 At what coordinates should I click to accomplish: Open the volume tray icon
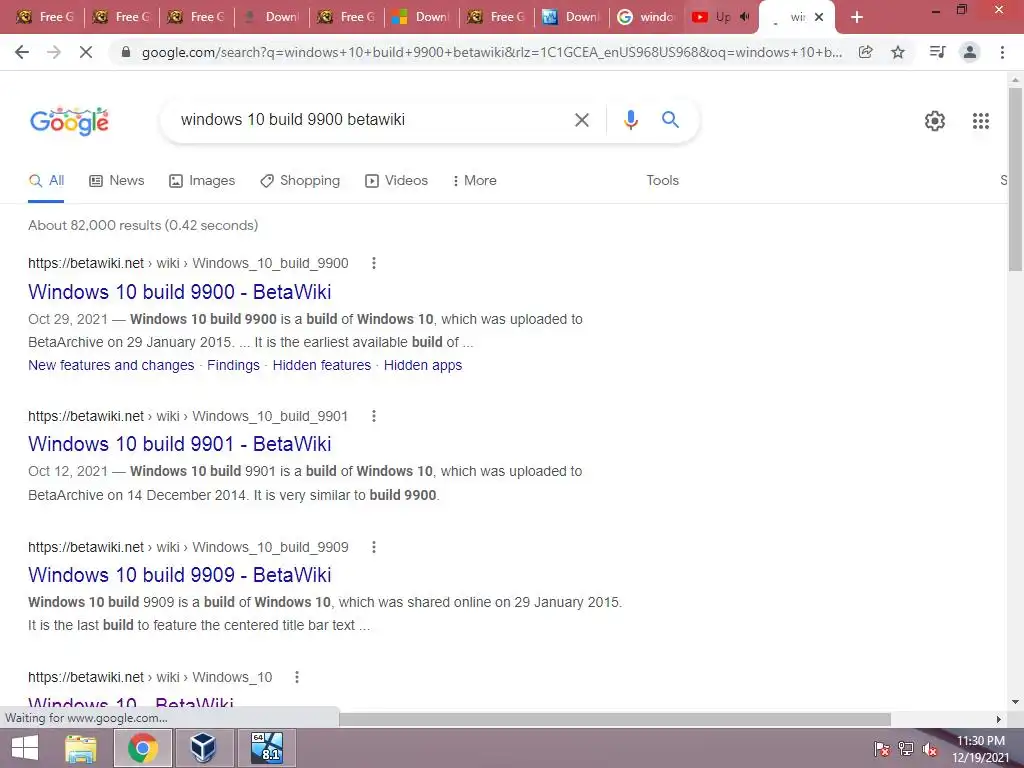coord(930,749)
